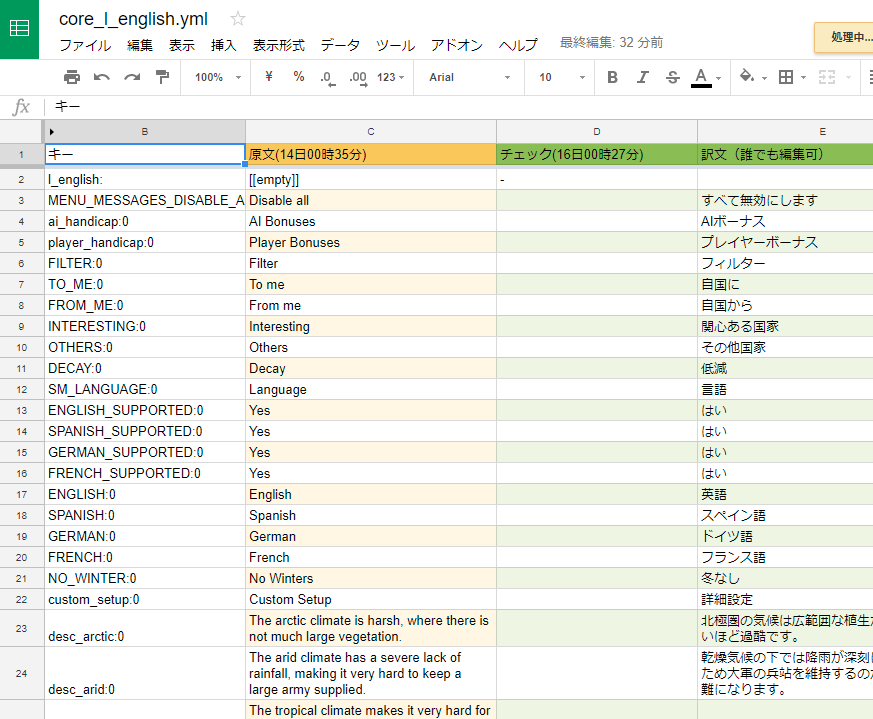This screenshot has height=719, width=873.
Task: Click the merge cells icon
Action: click(827, 77)
